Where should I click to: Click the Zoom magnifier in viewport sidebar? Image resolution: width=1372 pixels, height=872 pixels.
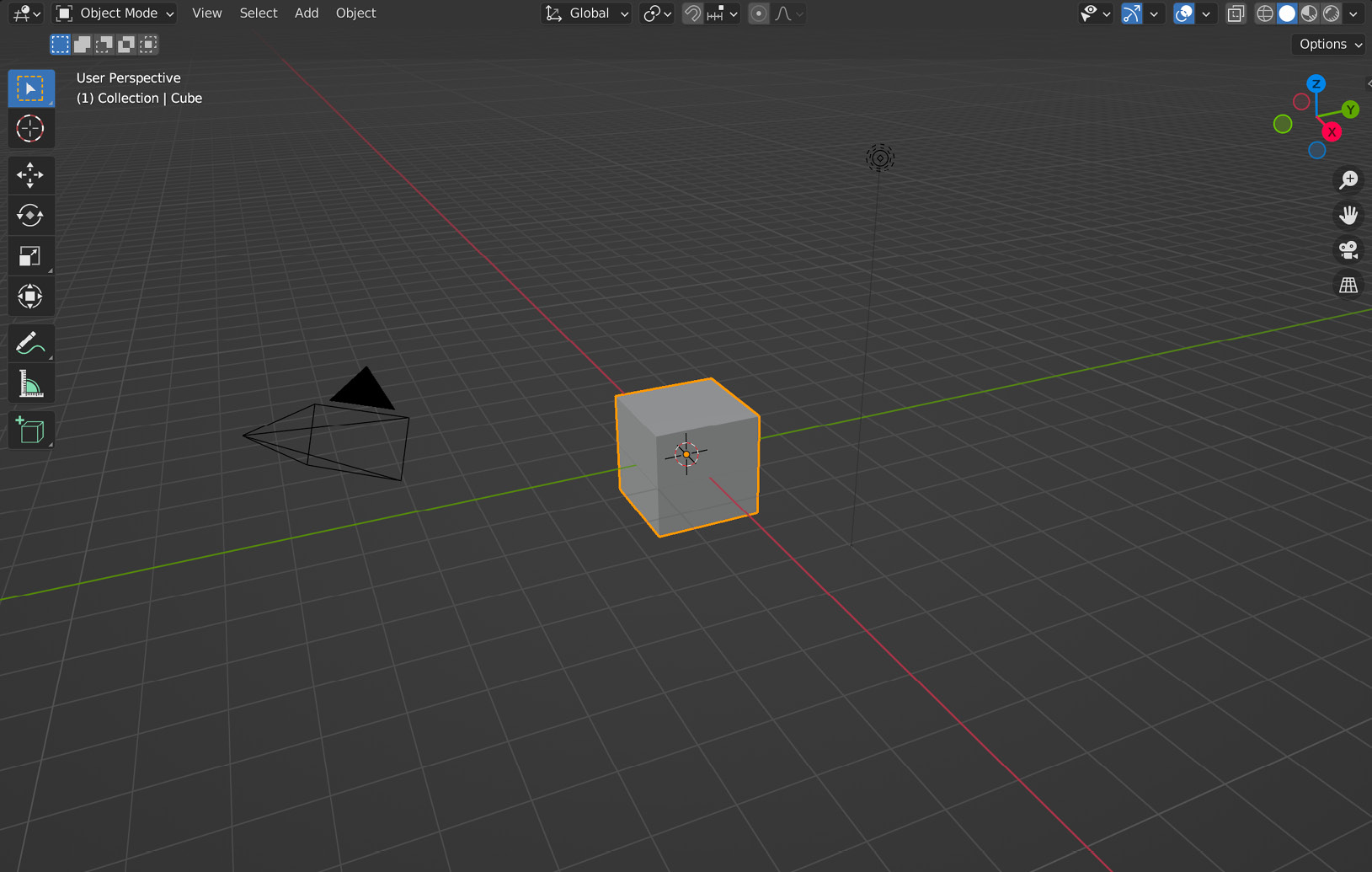pyautogui.click(x=1348, y=179)
